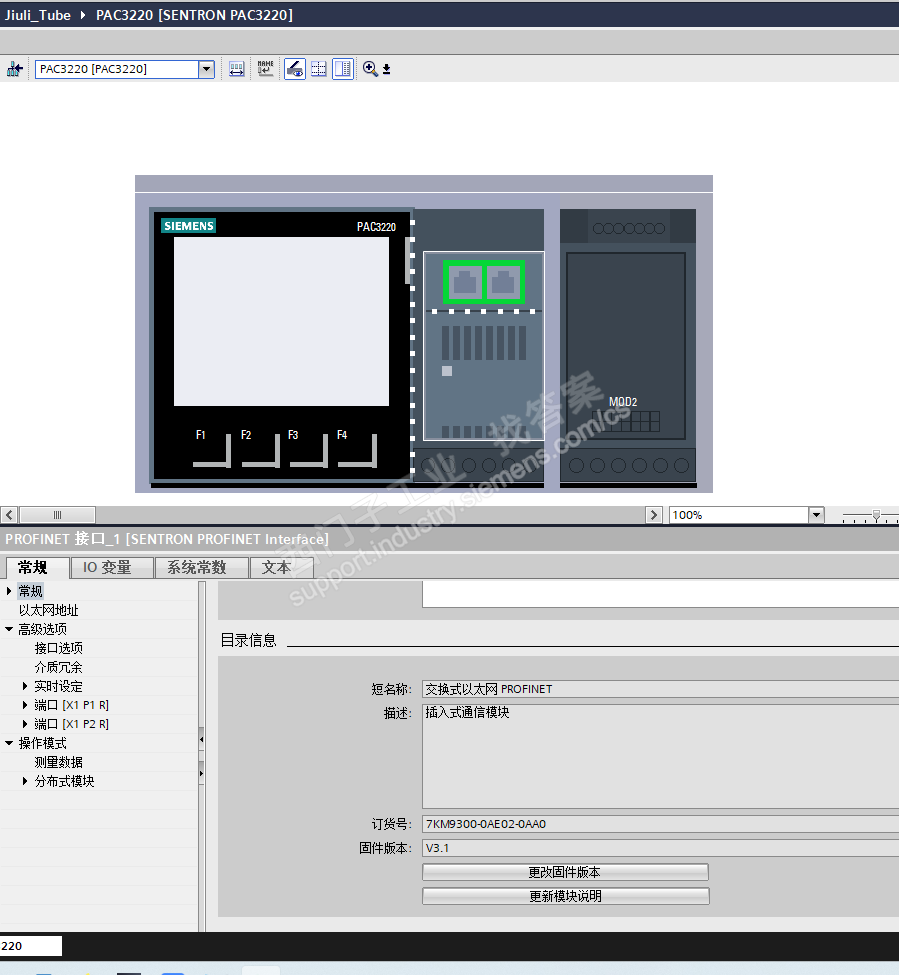Image resolution: width=899 pixels, height=975 pixels.
Task: Click PAC3220 [SENTRON PAC3220] breadcrumb title
Action: (194, 15)
